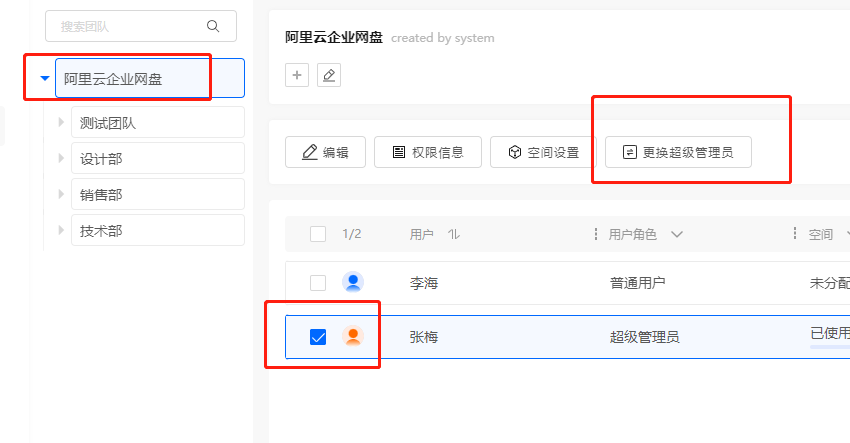Screen dimensions: 850x443
Task: Select 销售部 in the team tree
Action: tap(158, 194)
